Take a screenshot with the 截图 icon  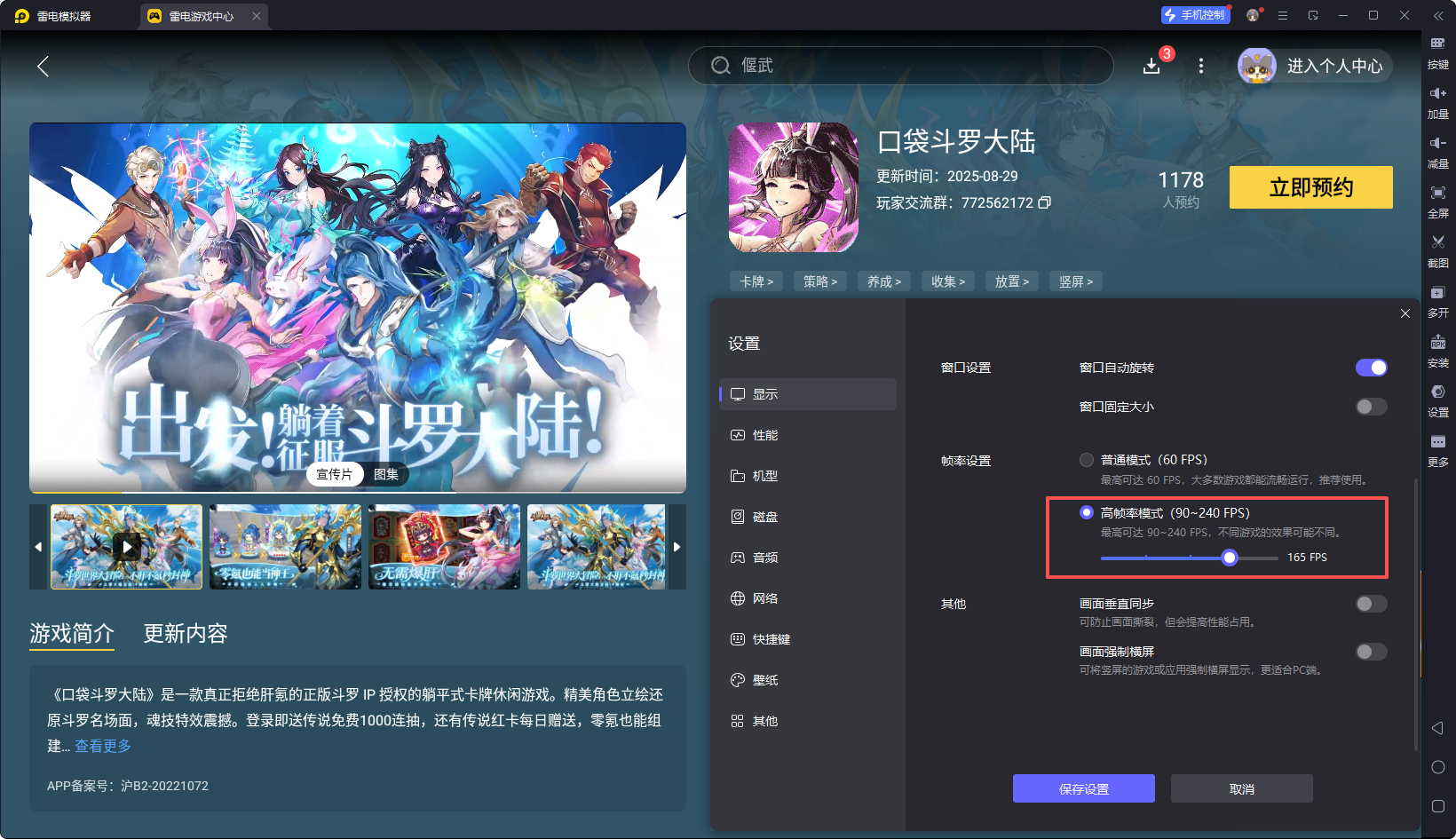(x=1438, y=252)
